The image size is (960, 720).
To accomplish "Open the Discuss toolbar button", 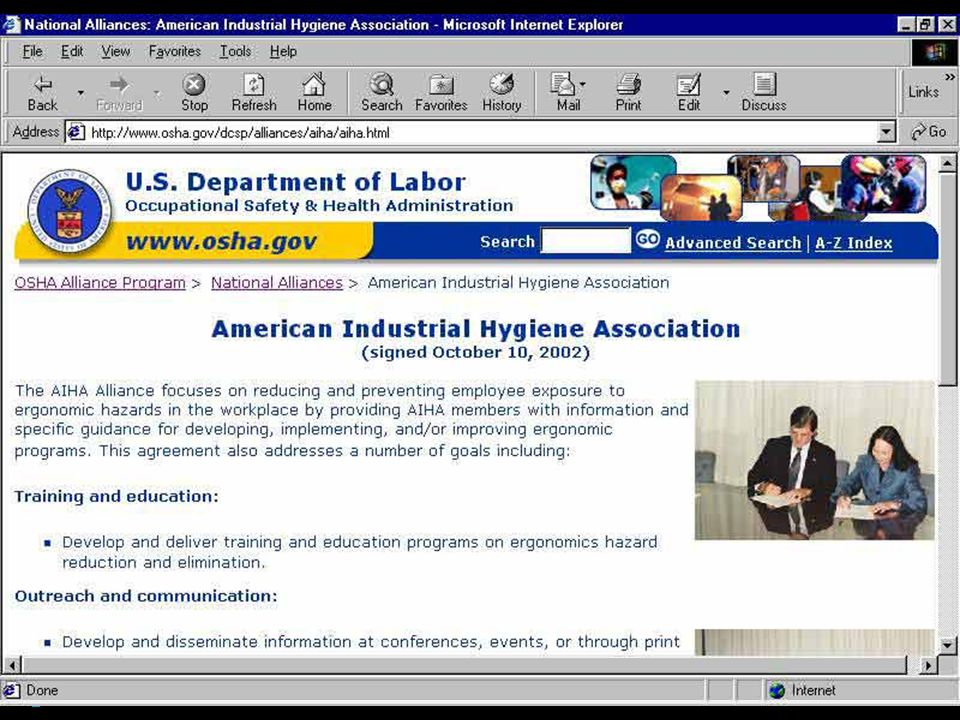I will coord(763,92).
